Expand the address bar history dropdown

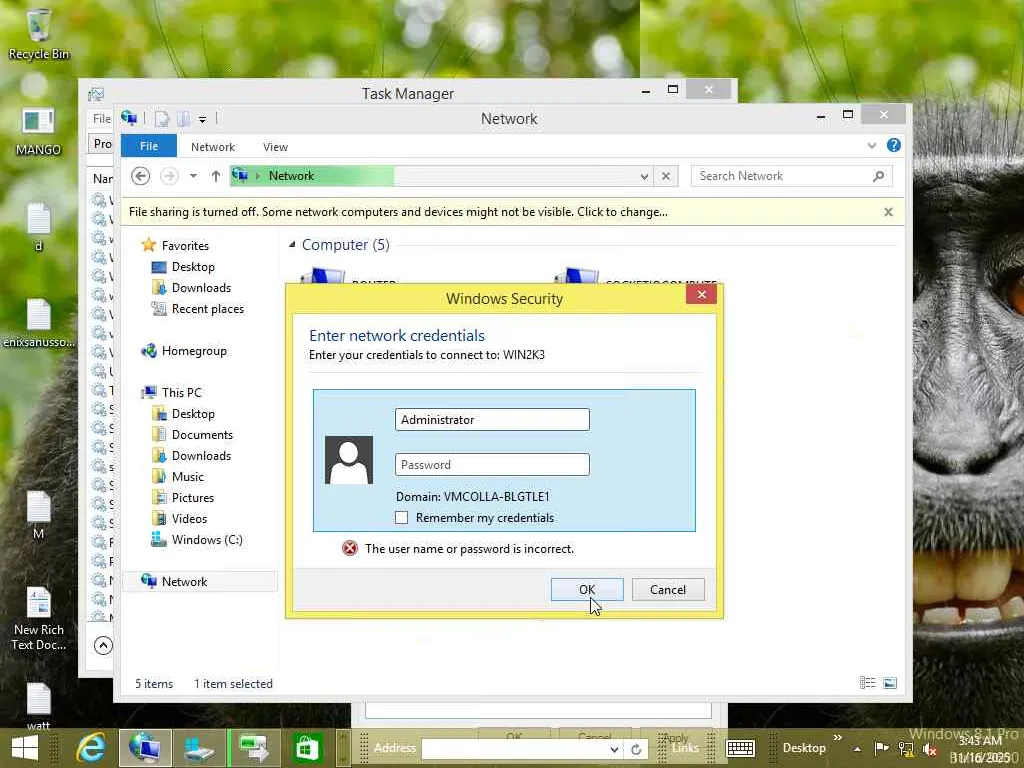point(644,176)
